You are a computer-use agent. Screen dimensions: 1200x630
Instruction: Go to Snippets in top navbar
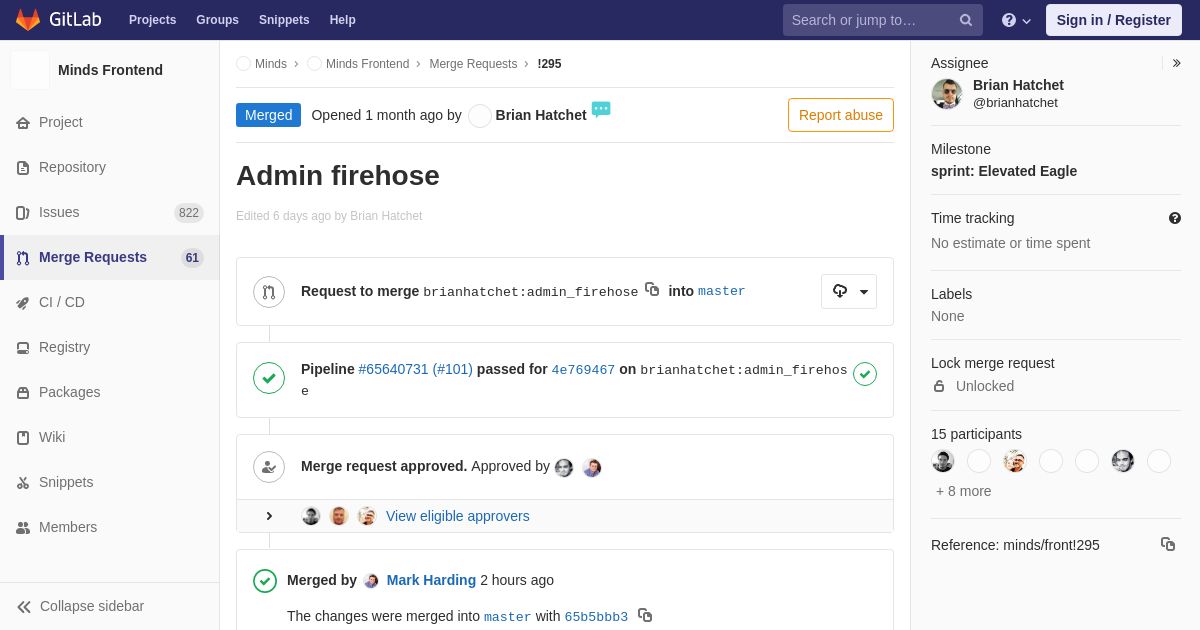click(x=284, y=20)
